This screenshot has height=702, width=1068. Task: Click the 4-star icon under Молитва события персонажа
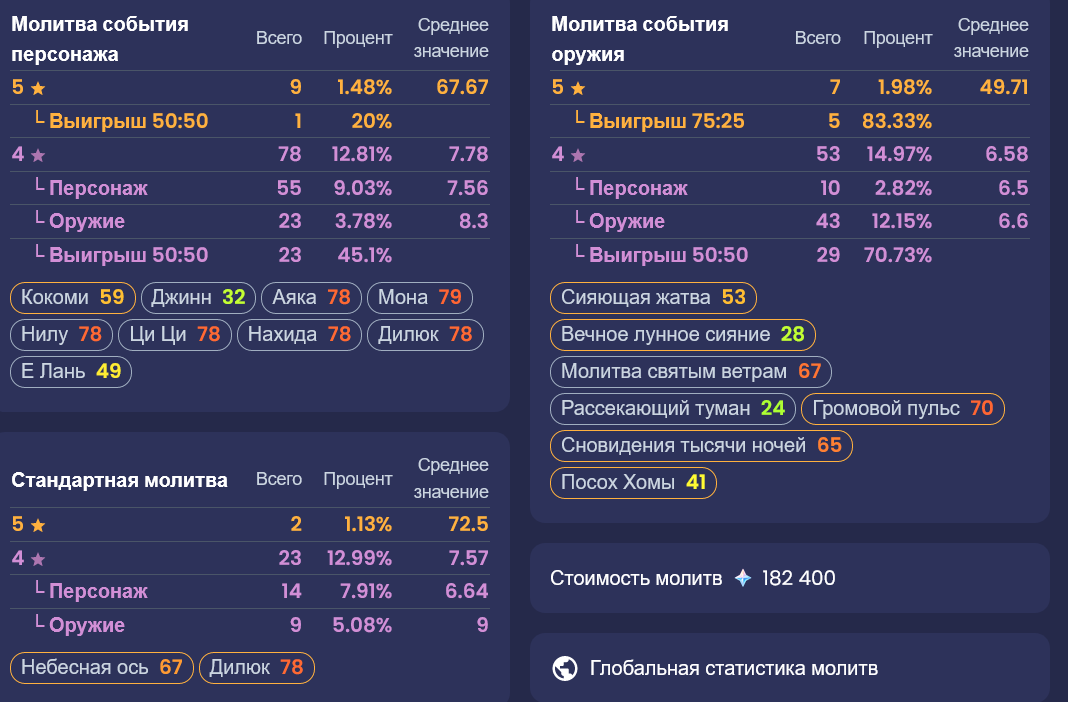tap(38, 155)
